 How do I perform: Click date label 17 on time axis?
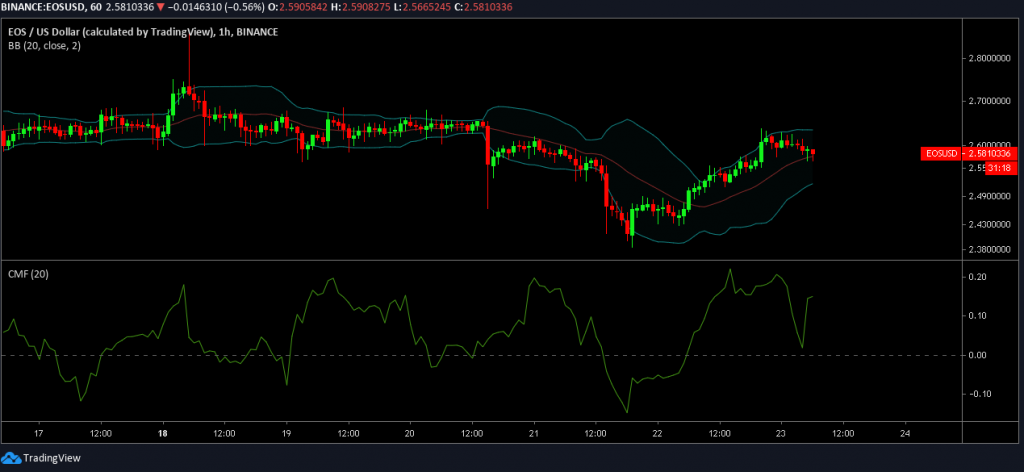coord(39,433)
